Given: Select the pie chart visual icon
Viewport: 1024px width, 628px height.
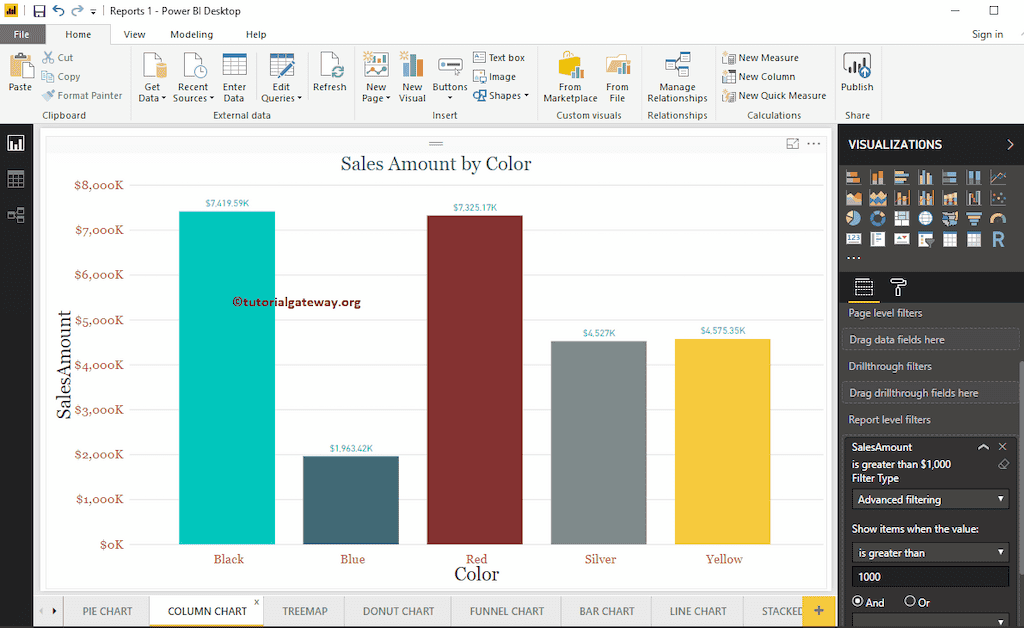Looking at the screenshot, I should [853, 219].
